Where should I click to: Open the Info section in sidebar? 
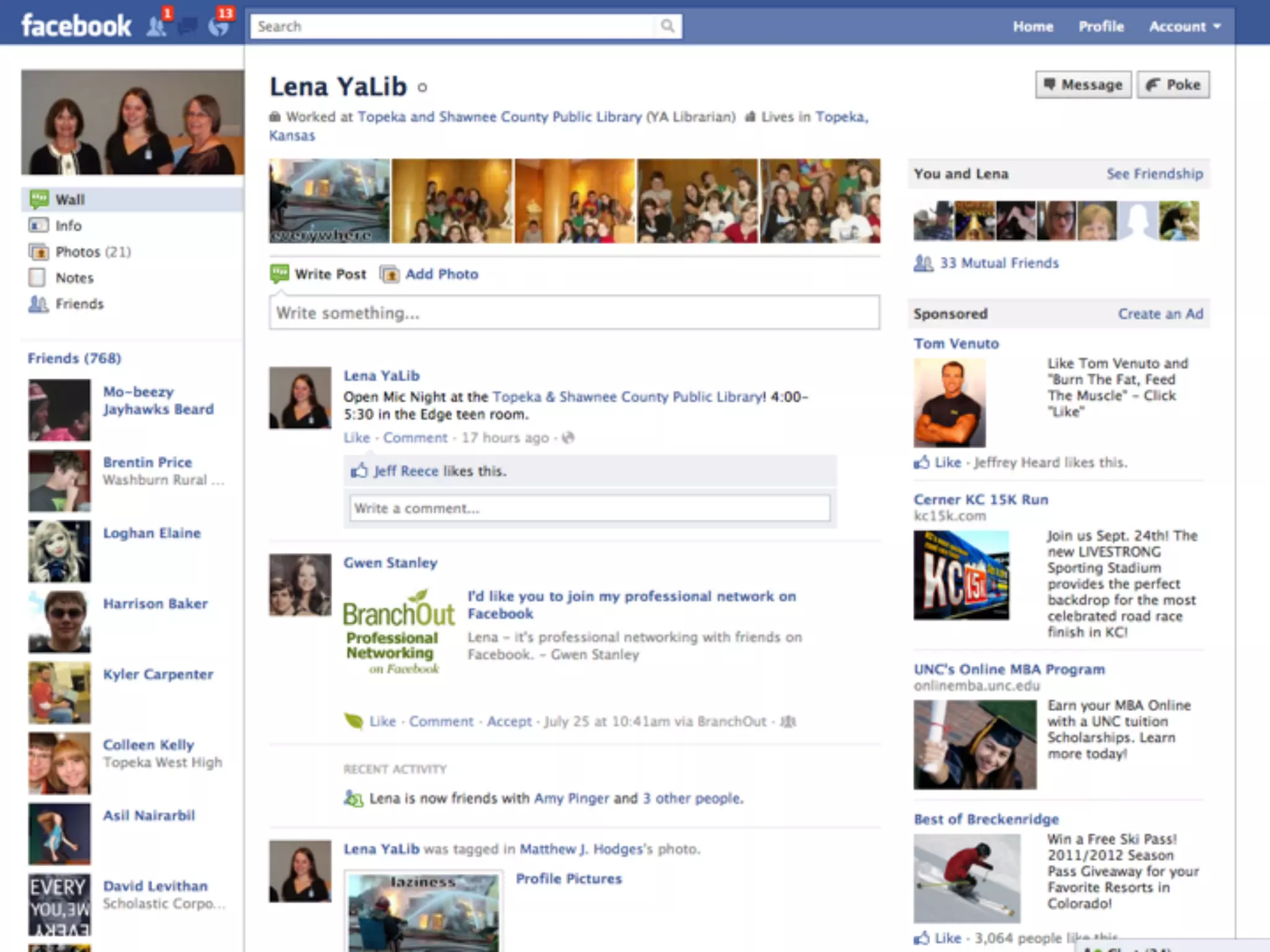coord(68,226)
